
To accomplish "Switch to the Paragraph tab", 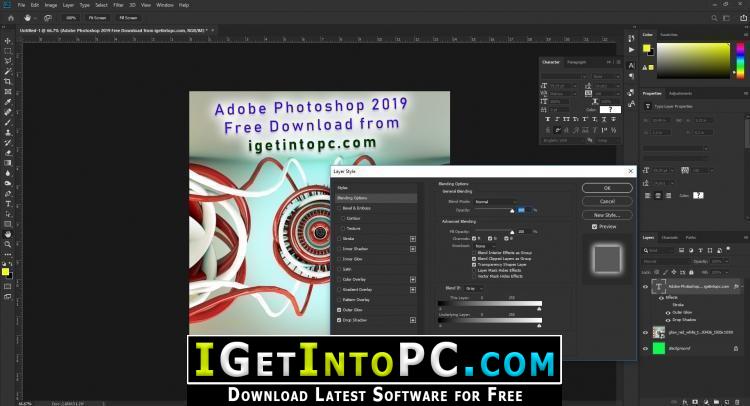I will [576, 62].
